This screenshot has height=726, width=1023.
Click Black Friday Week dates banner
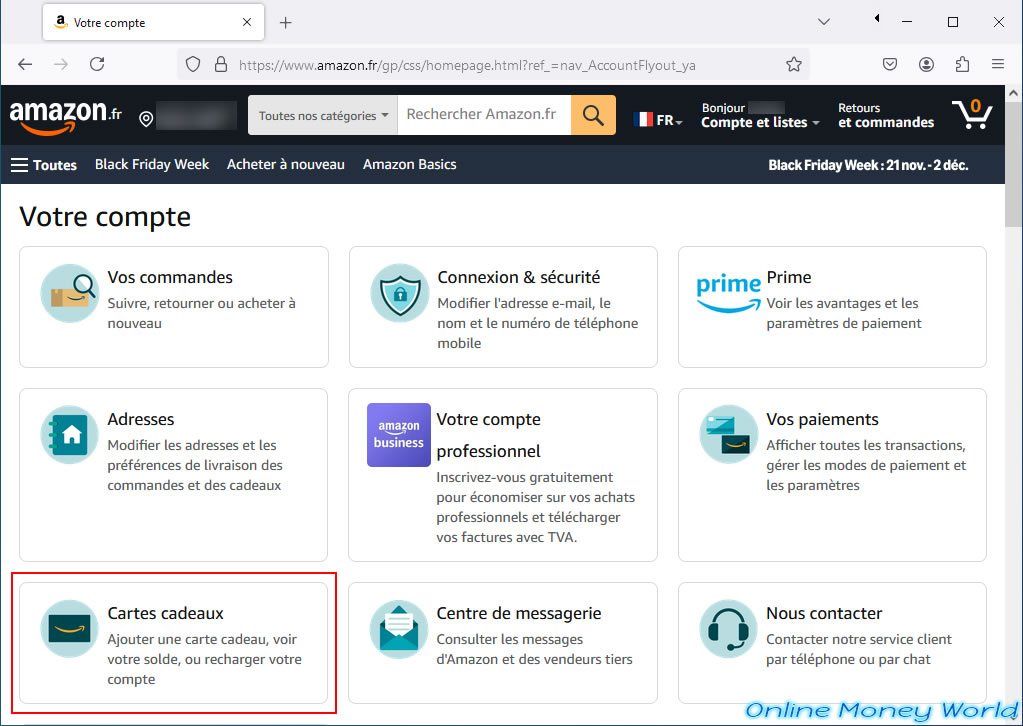tap(868, 165)
